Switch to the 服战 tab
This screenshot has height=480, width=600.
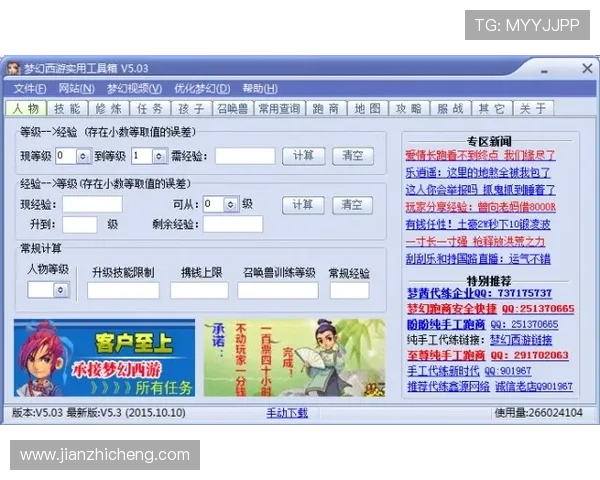(450, 109)
